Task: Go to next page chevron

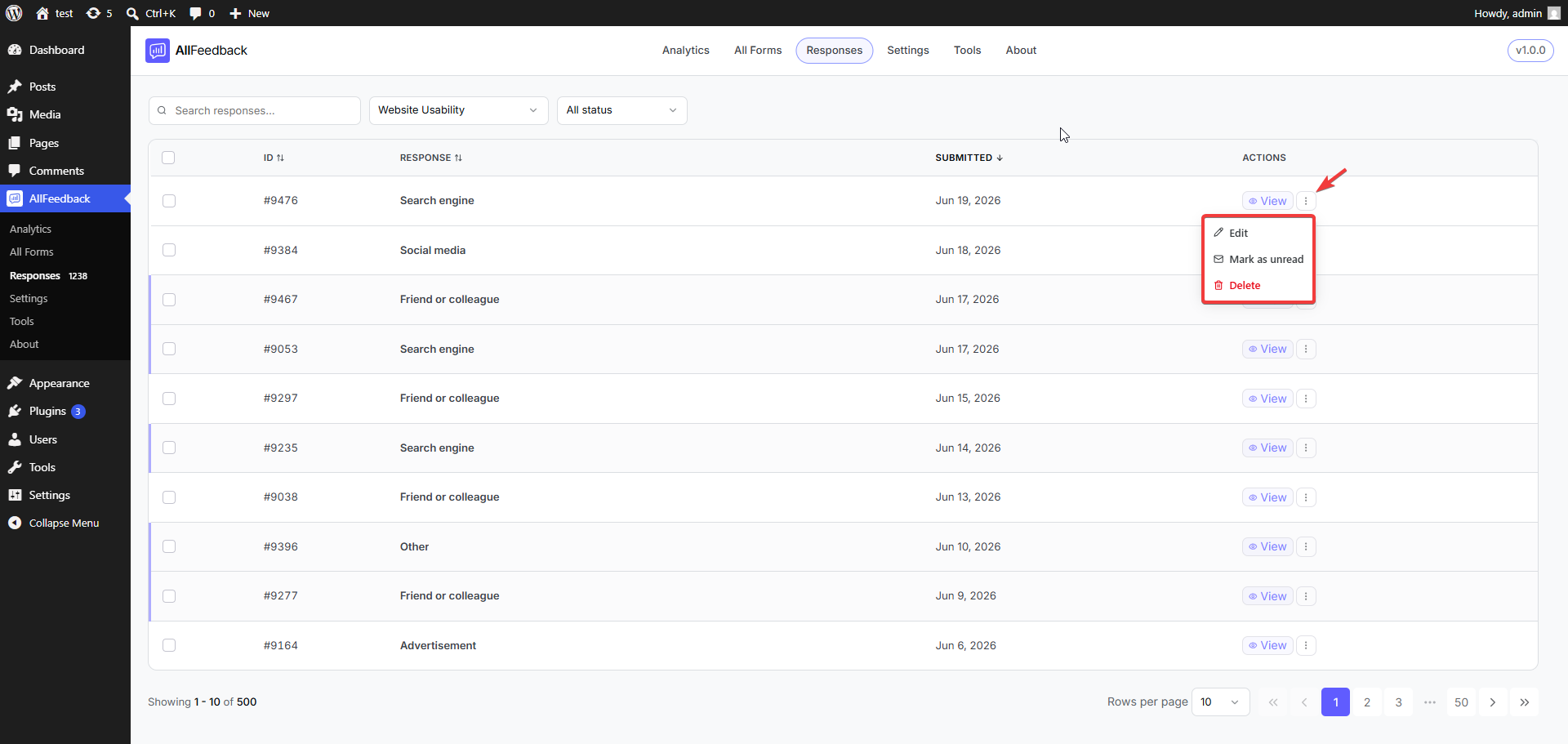Action: coord(1493,702)
